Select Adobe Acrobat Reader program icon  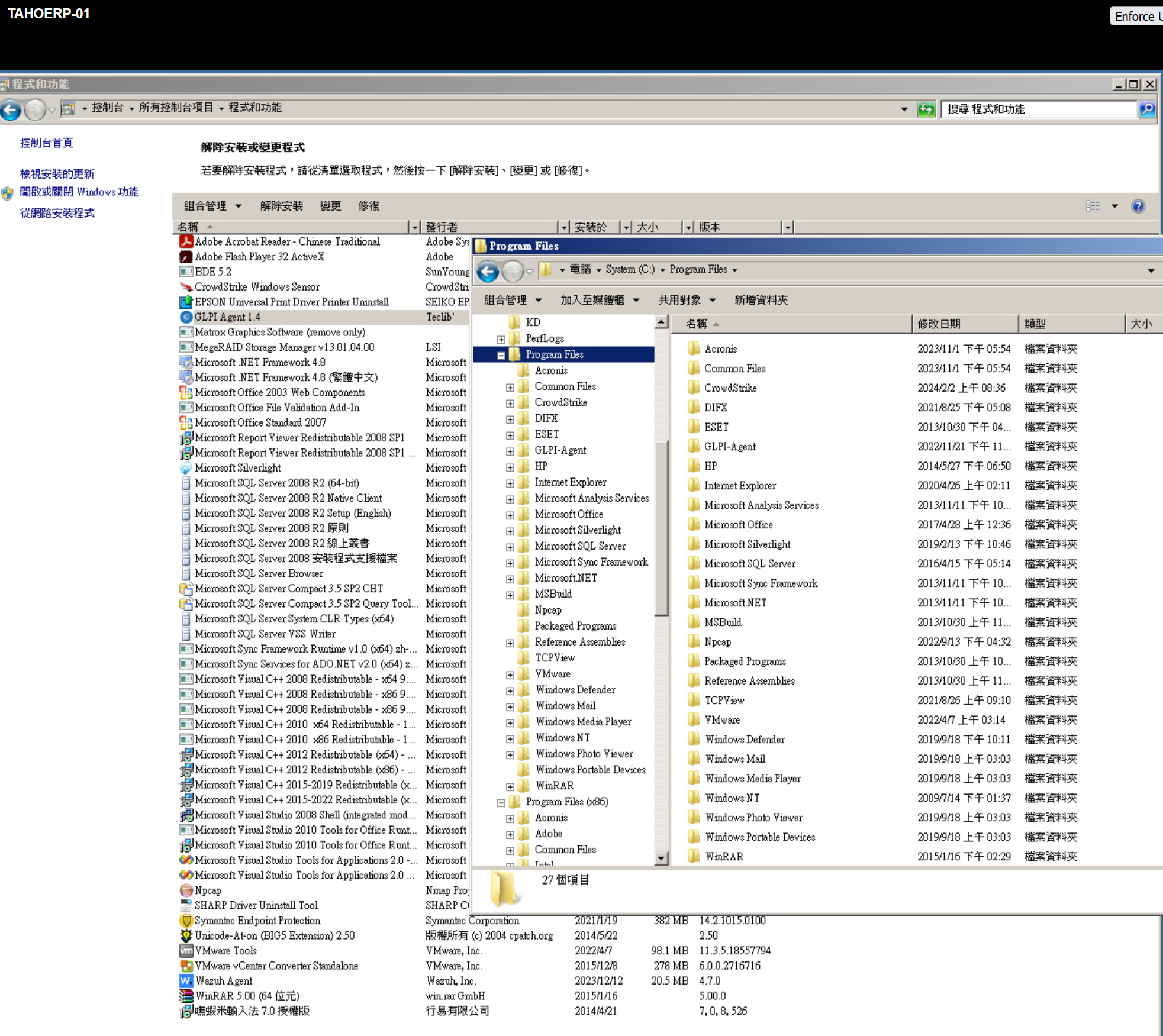point(186,241)
